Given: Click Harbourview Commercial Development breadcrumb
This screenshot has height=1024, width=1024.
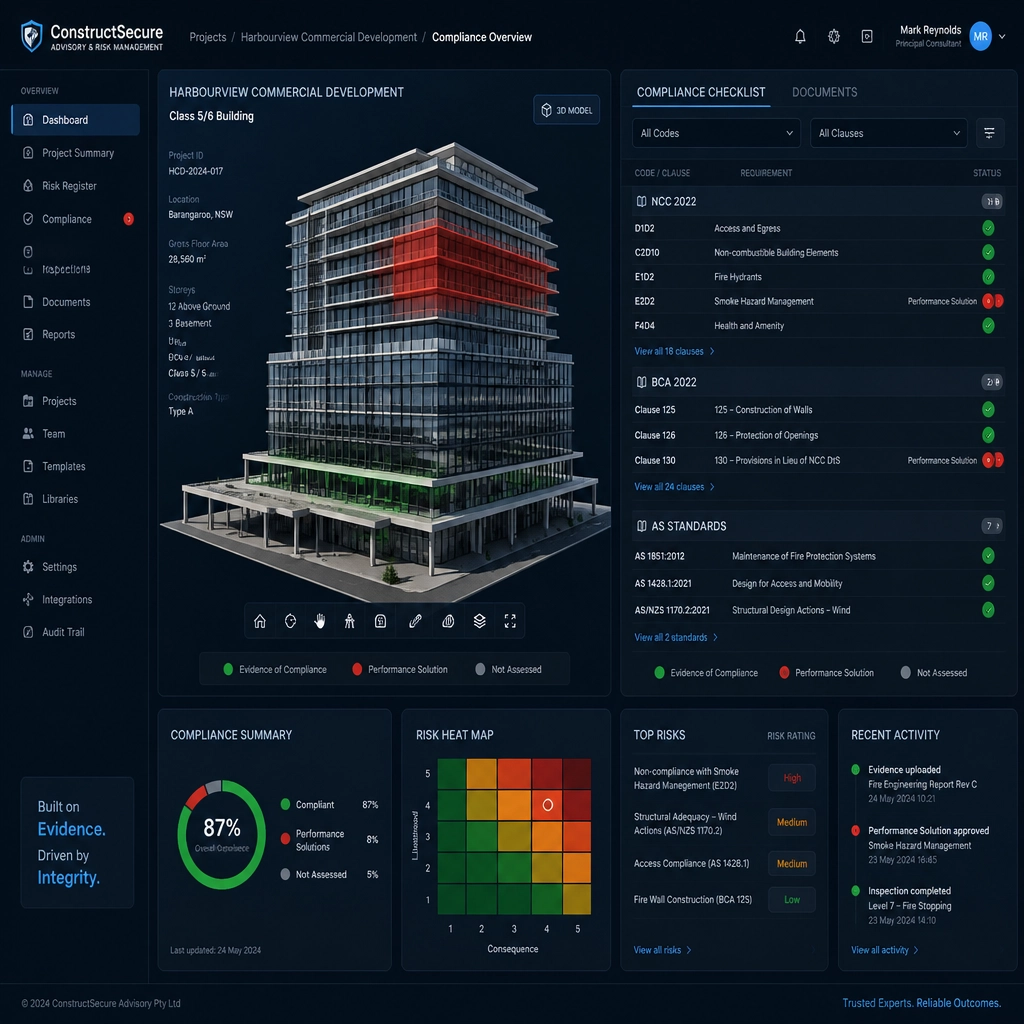Looking at the screenshot, I should [328, 37].
